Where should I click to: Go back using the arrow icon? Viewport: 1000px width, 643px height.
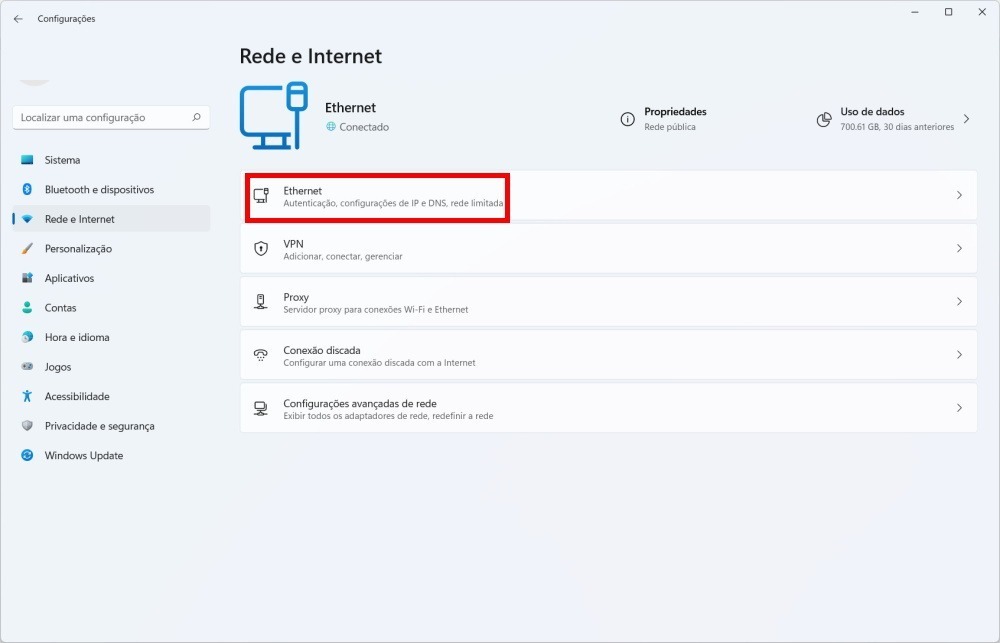(x=18, y=18)
